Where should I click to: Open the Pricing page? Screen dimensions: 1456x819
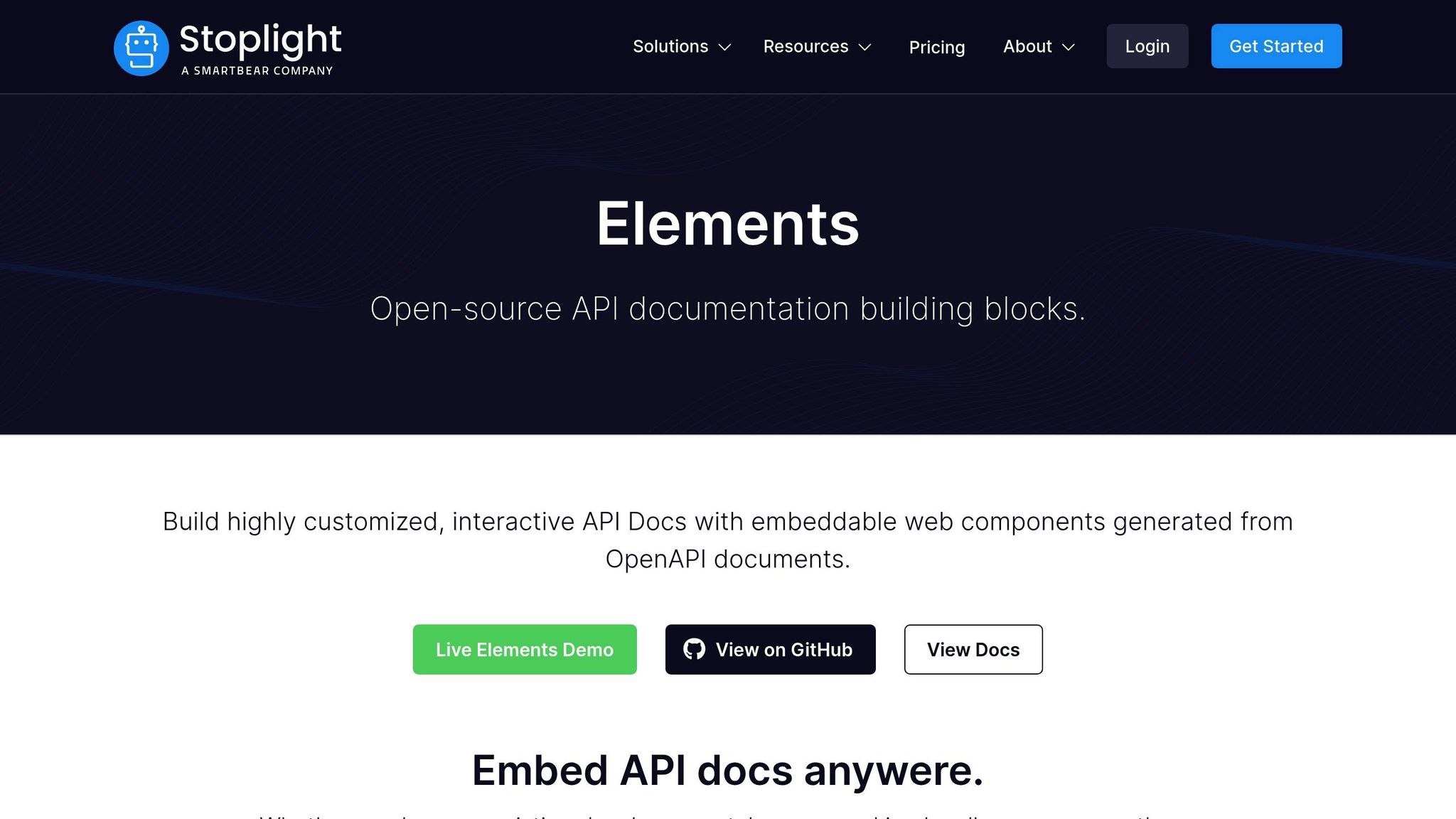(936, 47)
